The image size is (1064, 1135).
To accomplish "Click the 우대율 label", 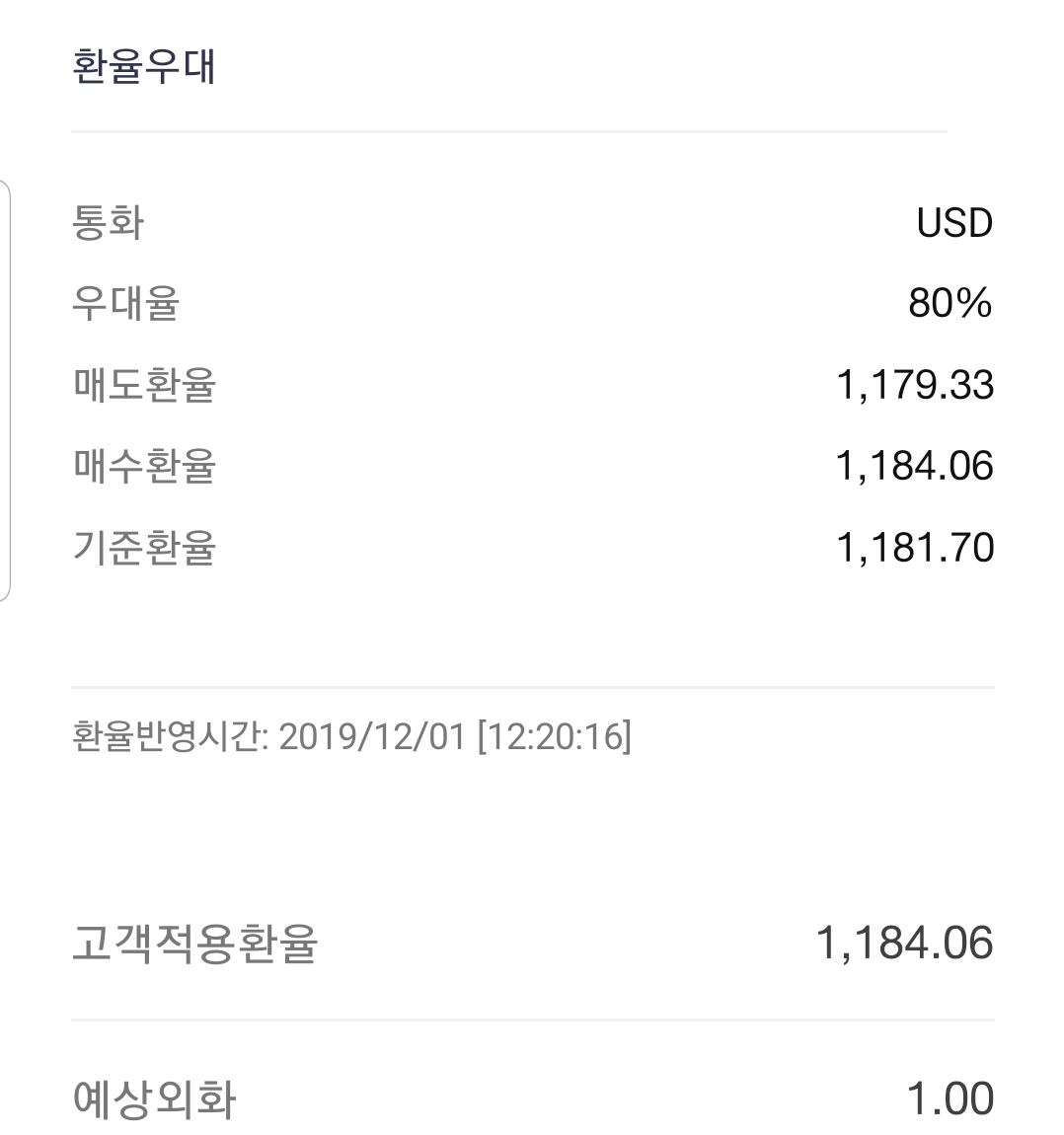I will pyautogui.click(x=126, y=303).
